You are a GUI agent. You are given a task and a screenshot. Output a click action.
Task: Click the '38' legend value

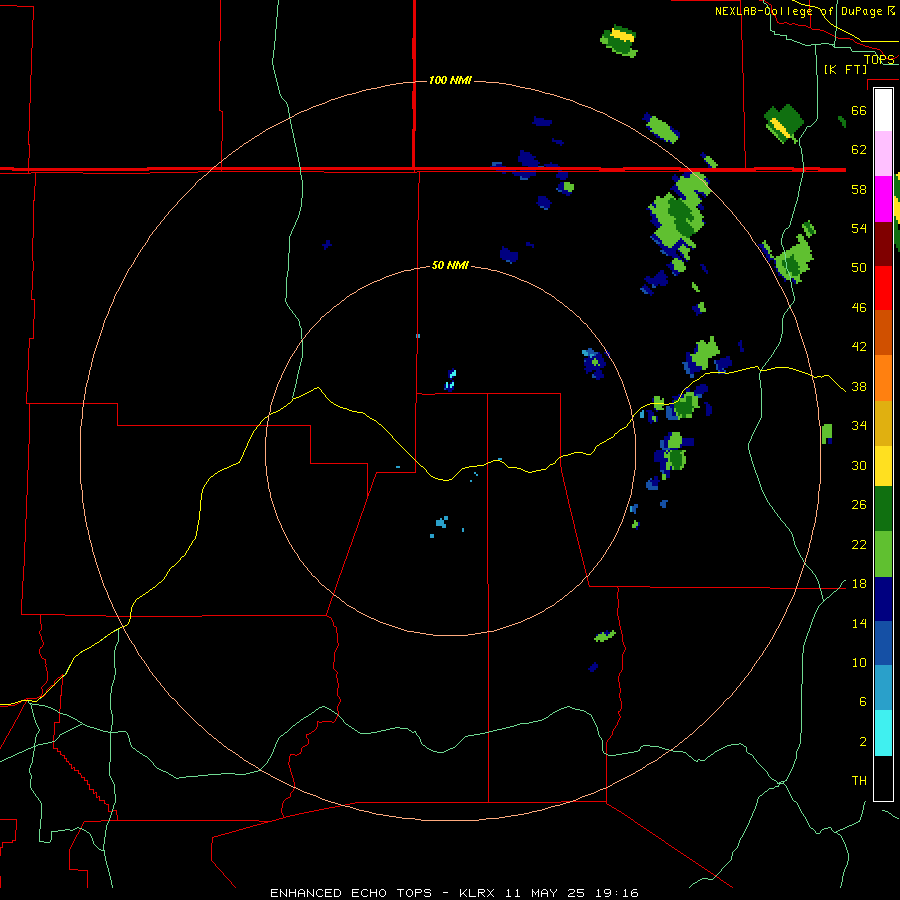pos(859,387)
